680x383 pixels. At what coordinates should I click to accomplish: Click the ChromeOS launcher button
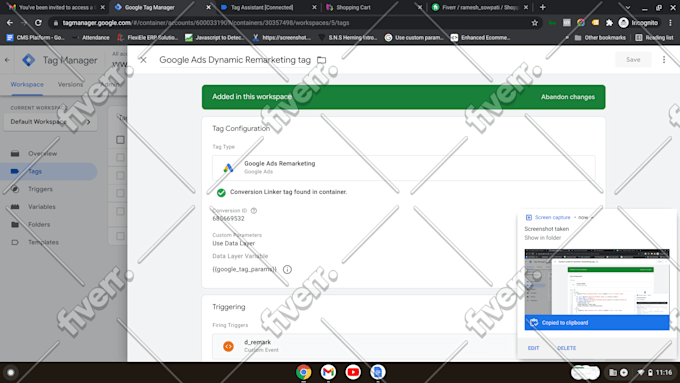coord(11,372)
